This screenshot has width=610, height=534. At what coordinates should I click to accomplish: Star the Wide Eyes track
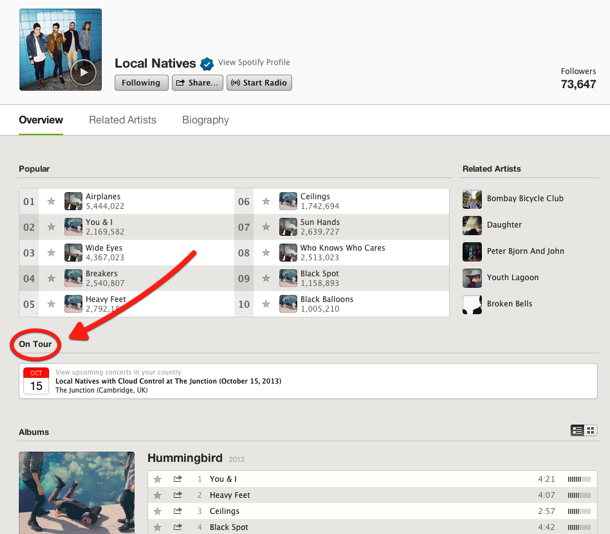51,253
